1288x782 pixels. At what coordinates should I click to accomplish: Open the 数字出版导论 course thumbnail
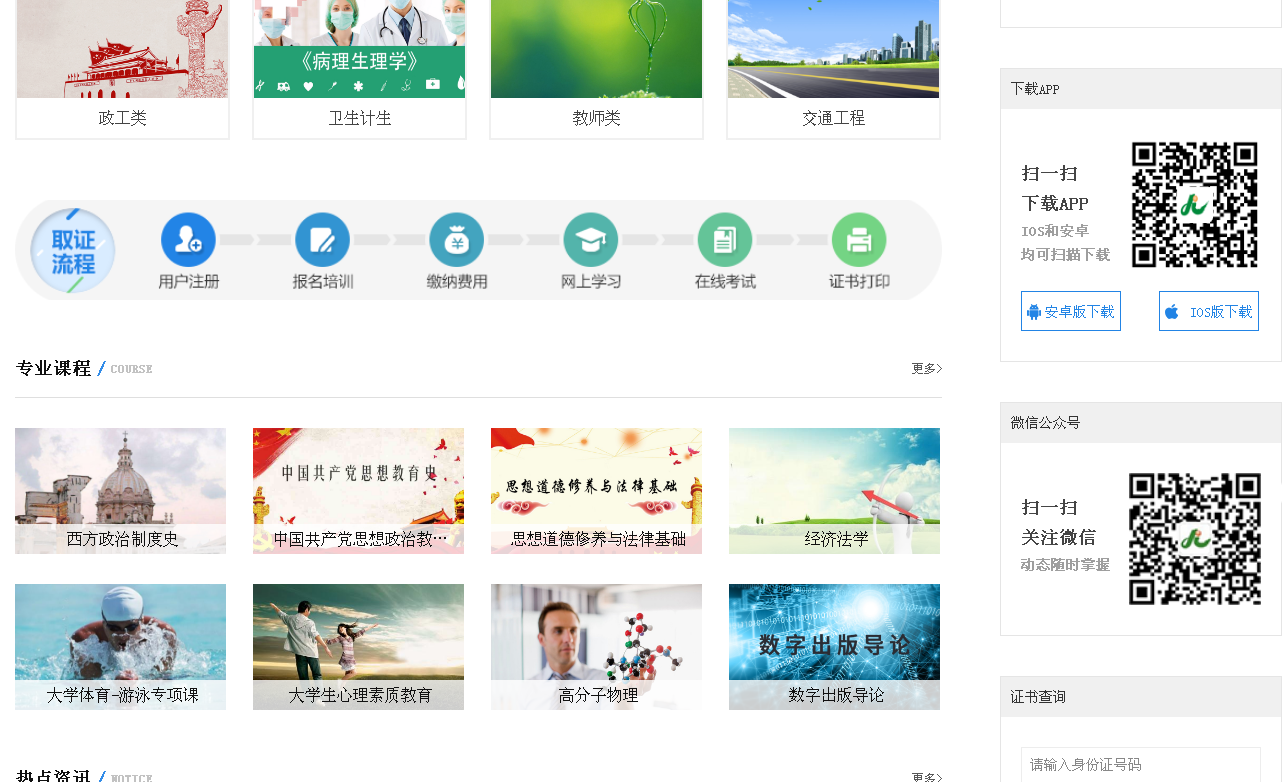click(x=834, y=646)
